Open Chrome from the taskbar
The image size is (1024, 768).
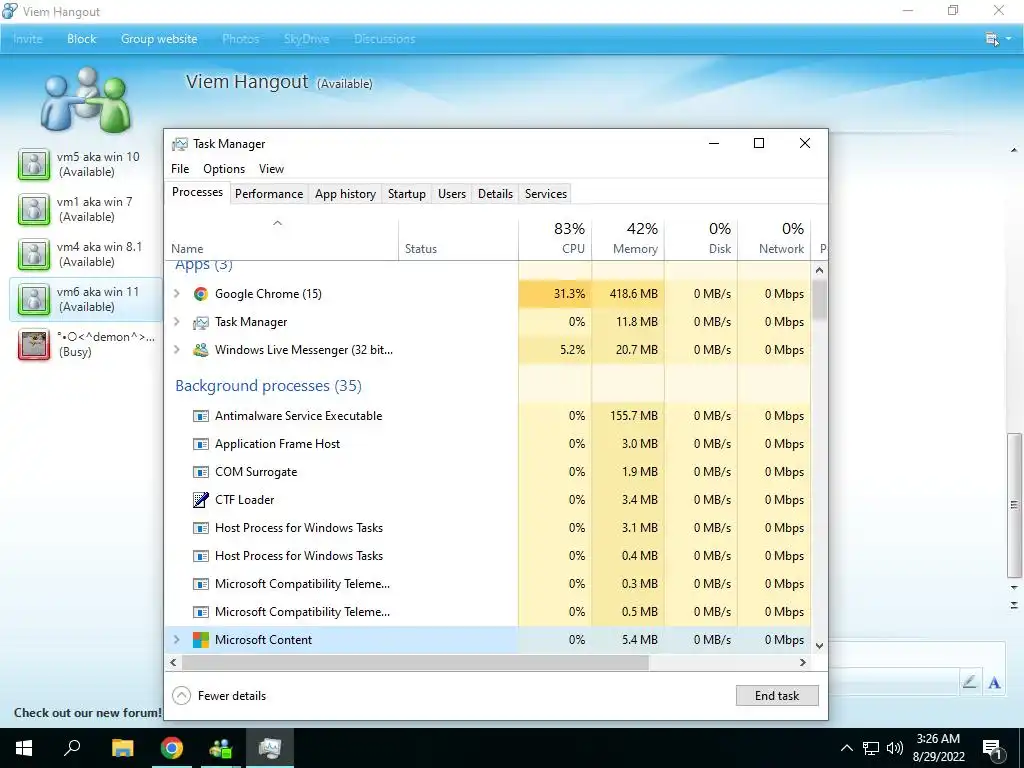pos(172,748)
